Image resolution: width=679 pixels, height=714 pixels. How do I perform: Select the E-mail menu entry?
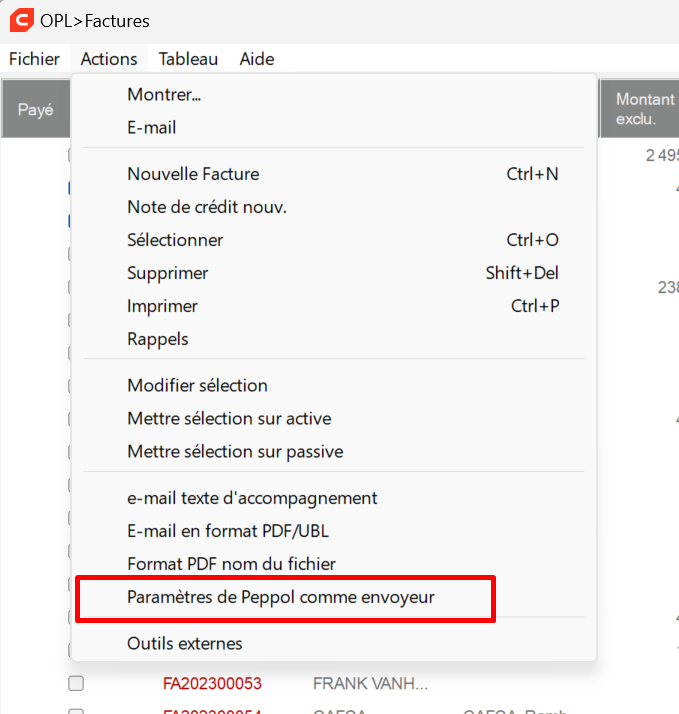click(334, 128)
